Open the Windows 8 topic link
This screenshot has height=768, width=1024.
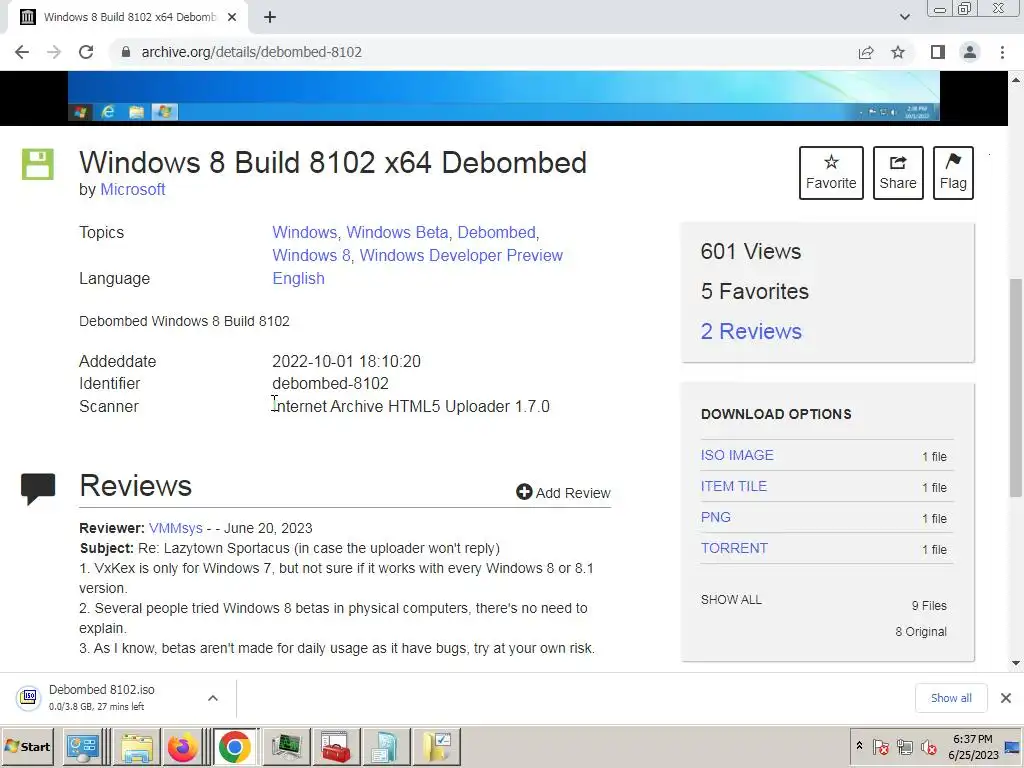[x=311, y=255]
